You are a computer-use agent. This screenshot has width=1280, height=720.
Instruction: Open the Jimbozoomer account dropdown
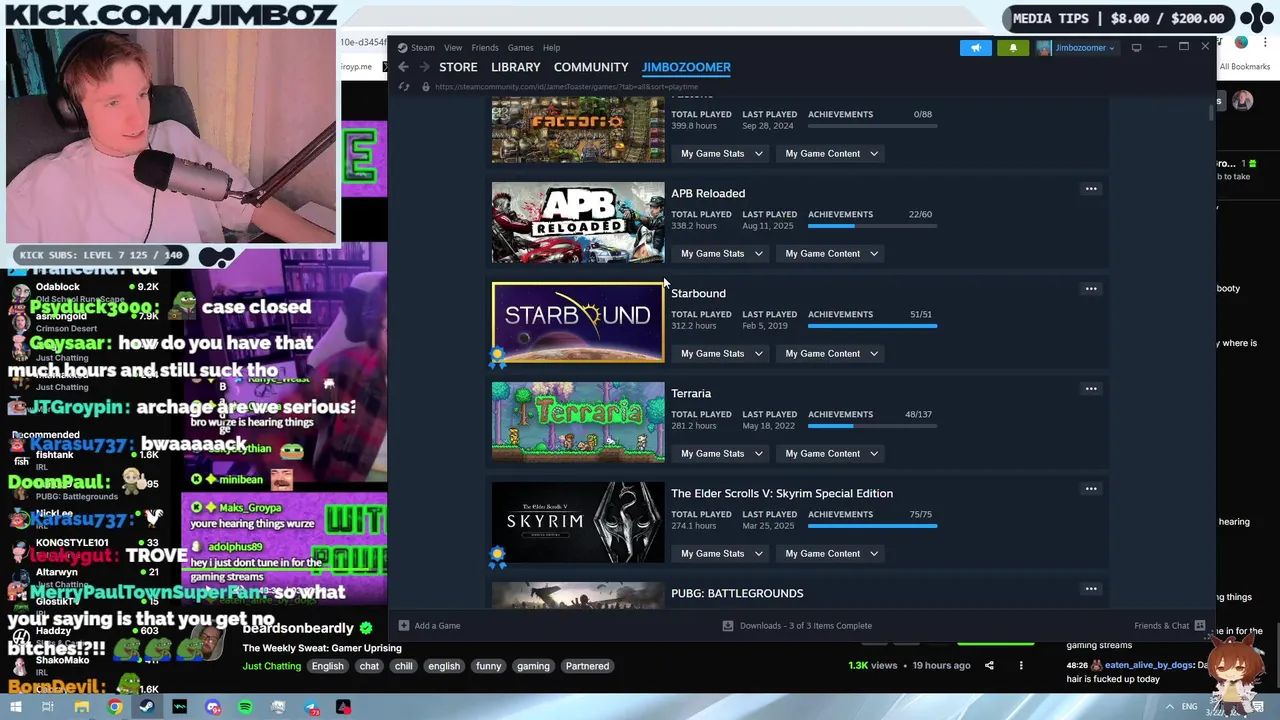1084,47
